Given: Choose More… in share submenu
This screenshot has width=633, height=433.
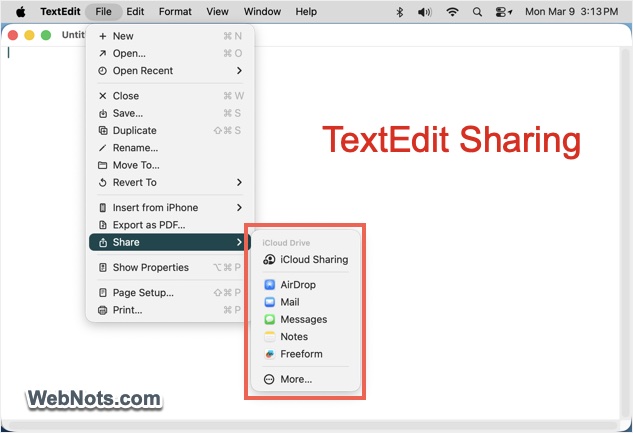Looking at the screenshot, I should (x=306, y=379).
